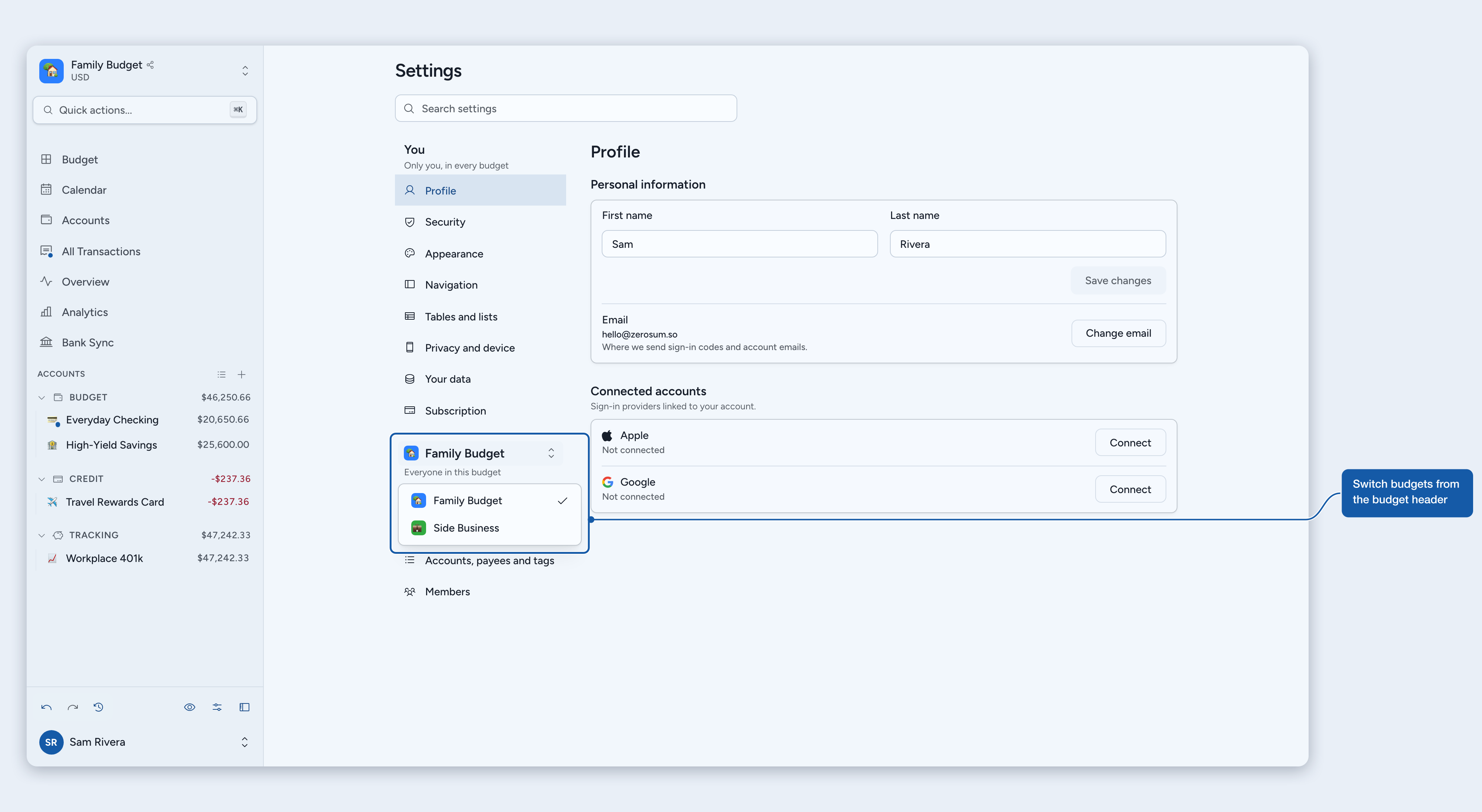Toggle the sidebar panel icon
This screenshot has width=1482, height=812.
pyautogui.click(x=245, y=707)
